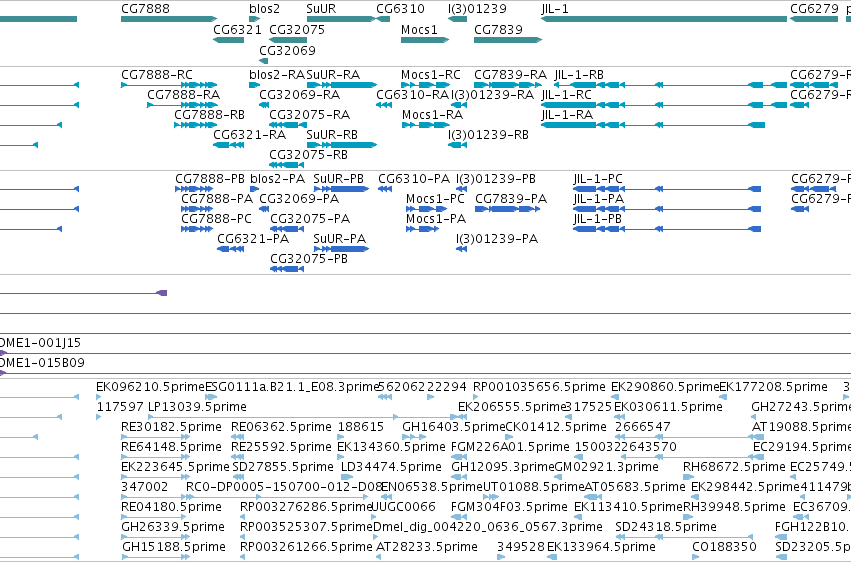Select the JIL-1-RA transcript label
The width and height of the screenshot is (851, 562).
[567, 114]
